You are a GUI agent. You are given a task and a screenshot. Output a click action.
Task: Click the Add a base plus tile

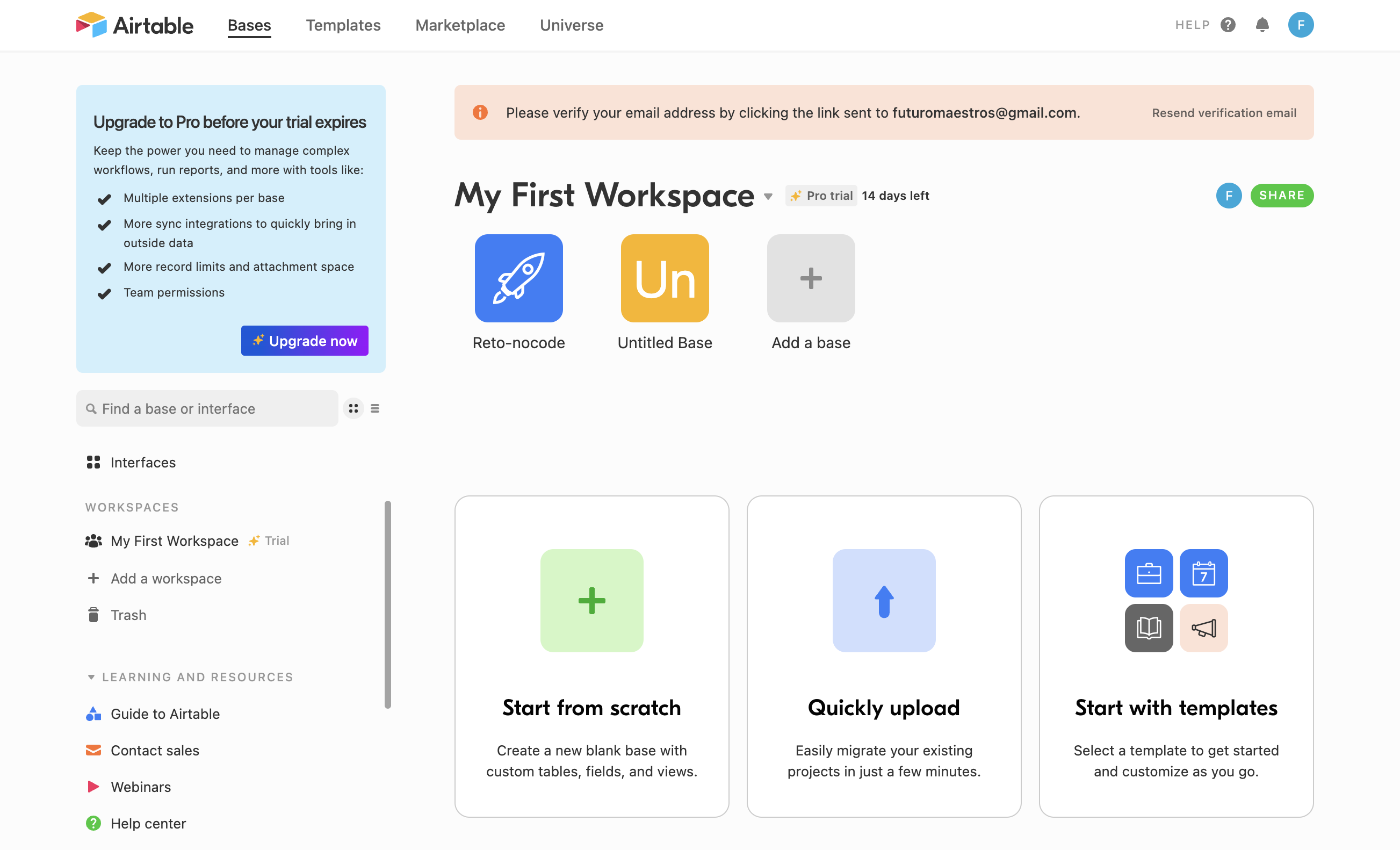point(810,278)
